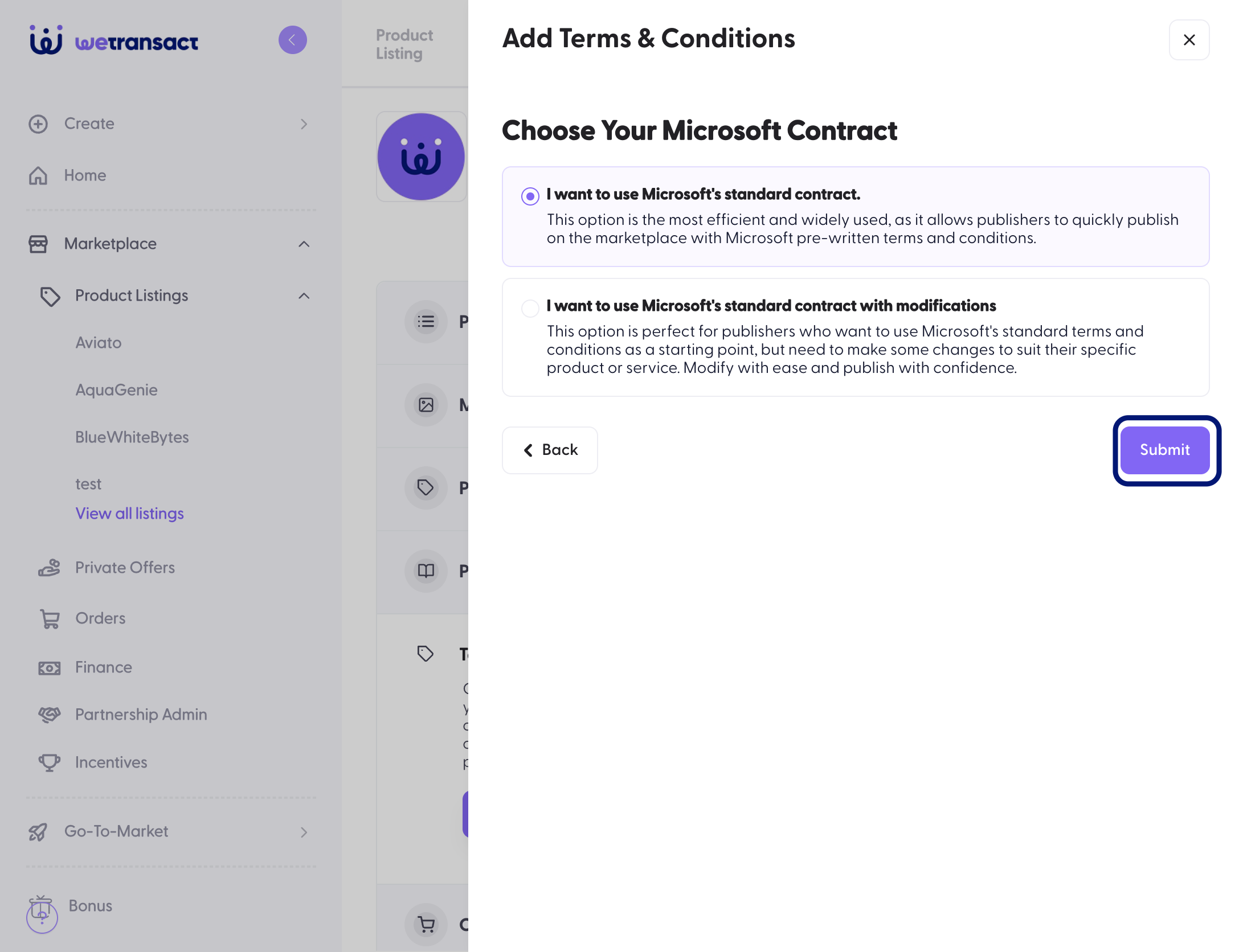
Task: Click the image icon in the product steps
Action: pos(426,405)
